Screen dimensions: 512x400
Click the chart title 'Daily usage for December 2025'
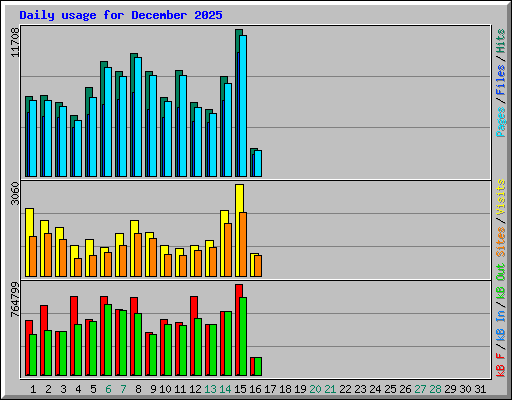(x=121, y=15)
